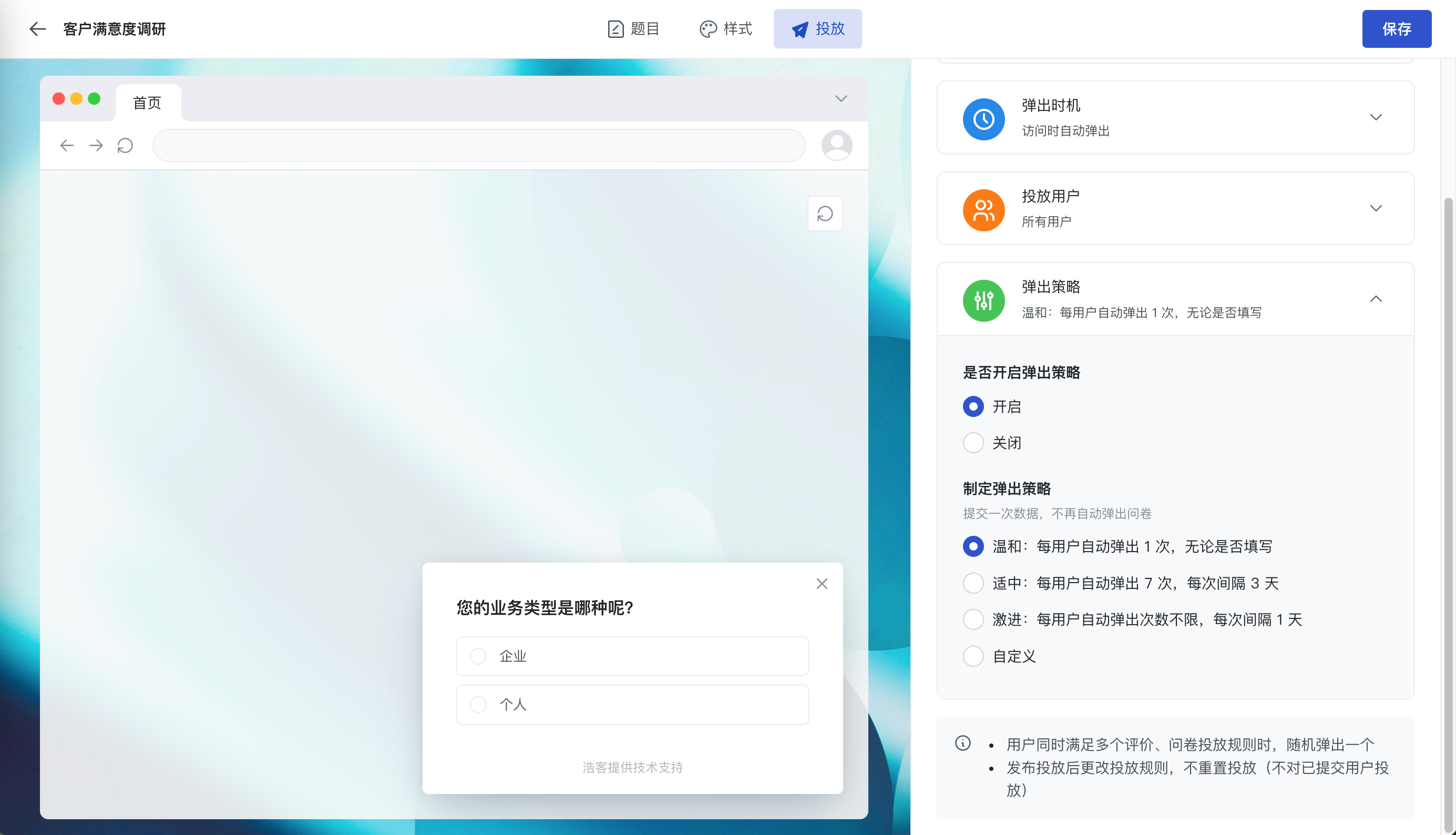
Task: Refresh the survey preview with the square refresh button
Action: pos(825,214)
